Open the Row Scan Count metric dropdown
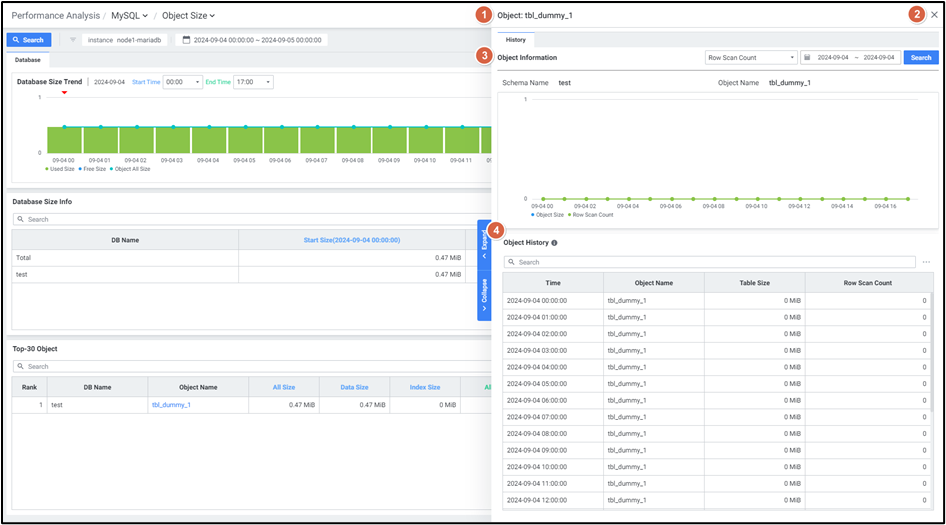The height and width of the screenshot is (525, 946). (750, 58)
